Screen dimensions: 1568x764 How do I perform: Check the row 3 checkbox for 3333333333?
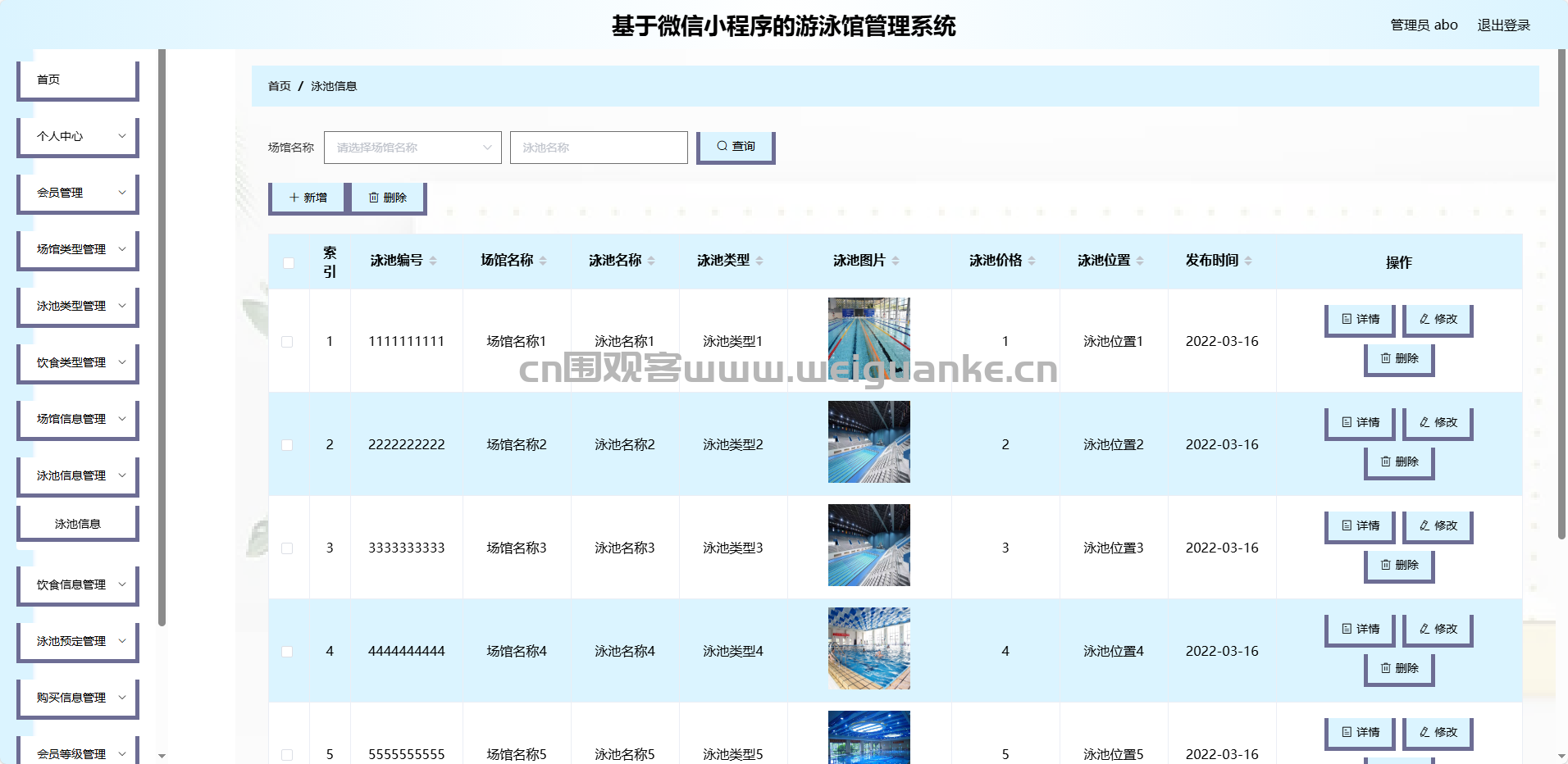287,548
